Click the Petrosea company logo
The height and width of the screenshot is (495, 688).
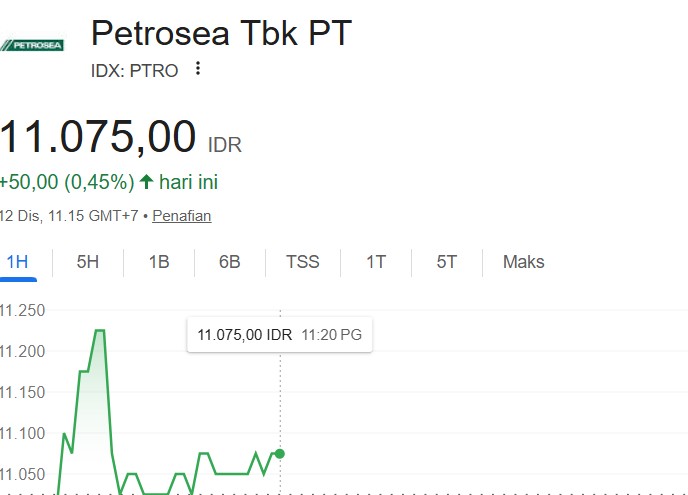tap(33, 45)
